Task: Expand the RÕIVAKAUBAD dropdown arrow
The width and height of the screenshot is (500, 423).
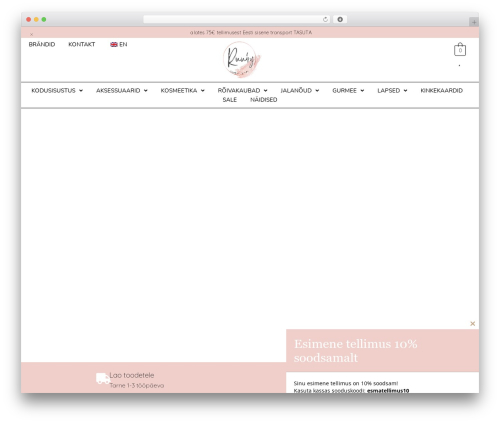Action: tap(265, 91)
